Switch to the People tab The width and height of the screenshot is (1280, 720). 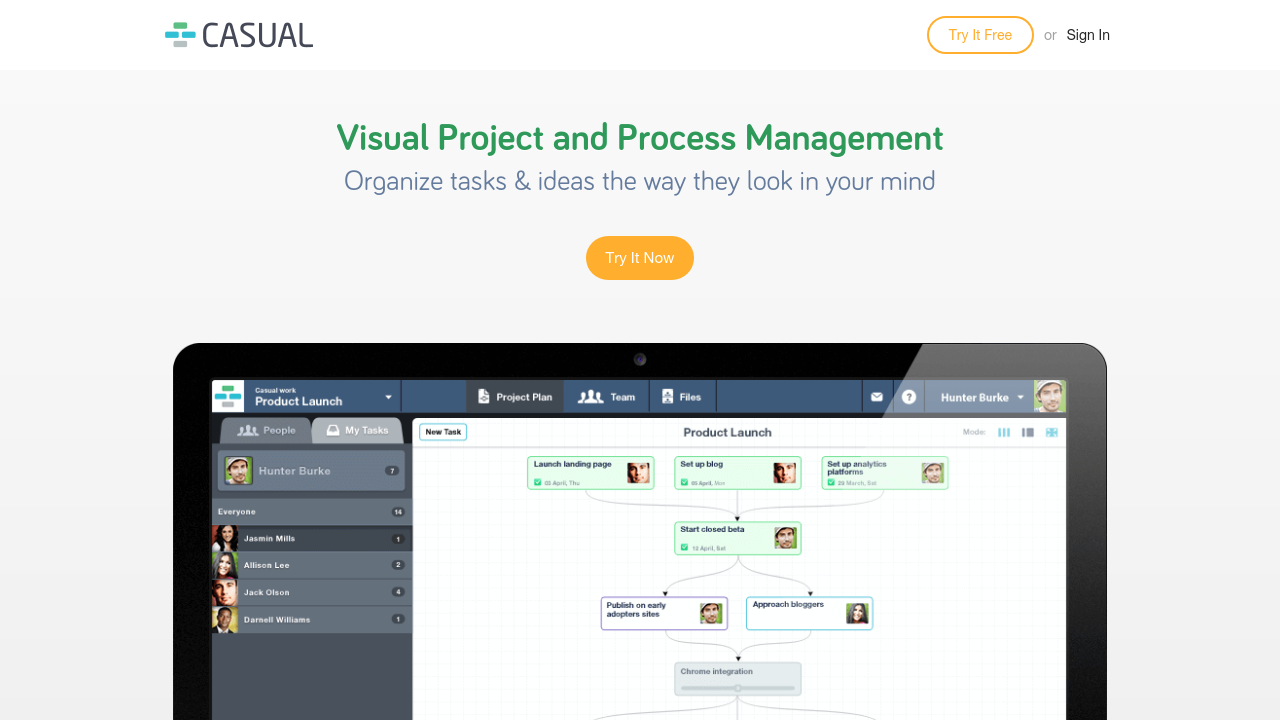tap(266, 430)
